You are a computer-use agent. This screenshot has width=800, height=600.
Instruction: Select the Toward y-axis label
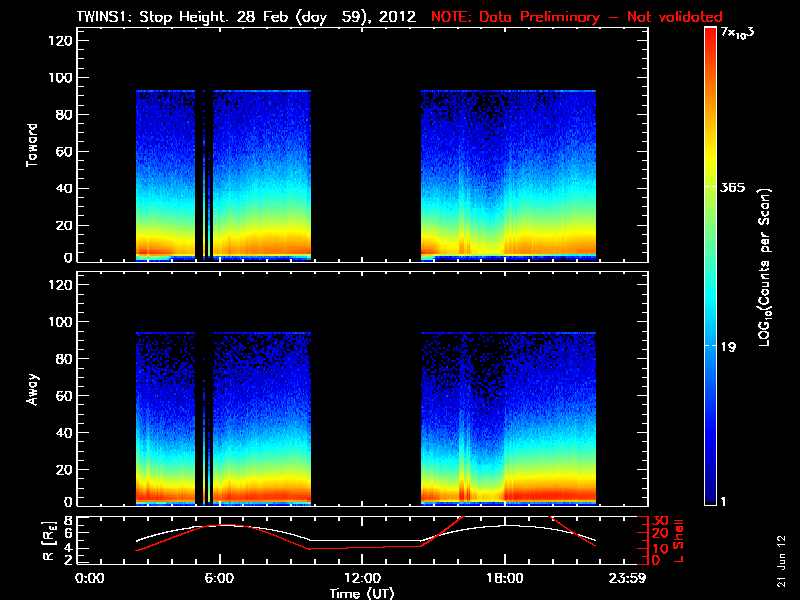(x=32, y=147)
